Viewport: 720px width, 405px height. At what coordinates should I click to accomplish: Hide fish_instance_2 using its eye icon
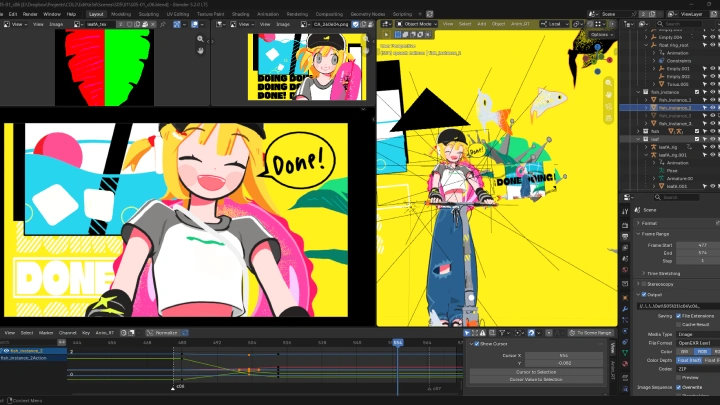[713, 107]
